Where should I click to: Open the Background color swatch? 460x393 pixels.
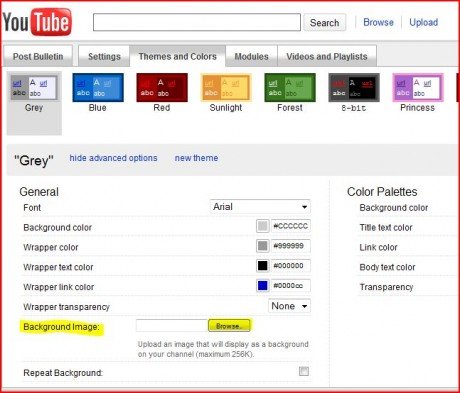262,226
